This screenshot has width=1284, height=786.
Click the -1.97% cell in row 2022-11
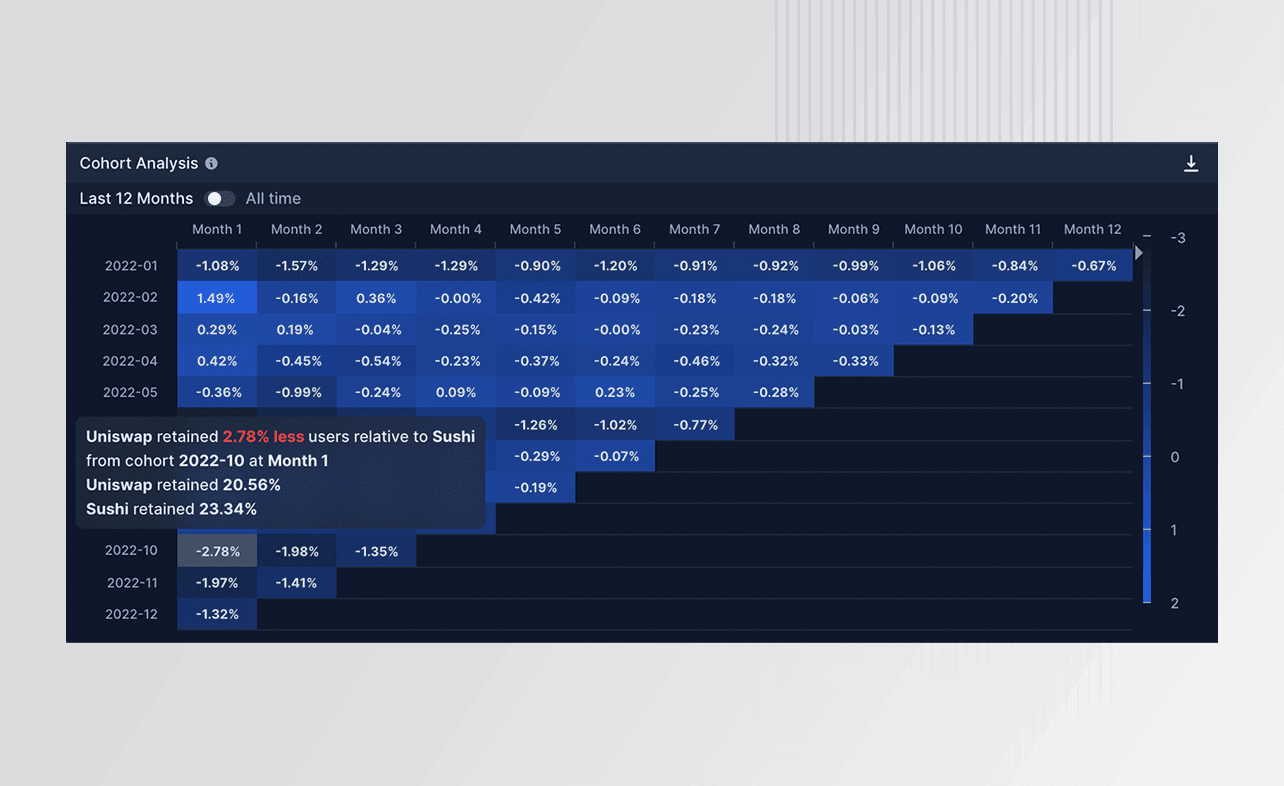point(217,583)
